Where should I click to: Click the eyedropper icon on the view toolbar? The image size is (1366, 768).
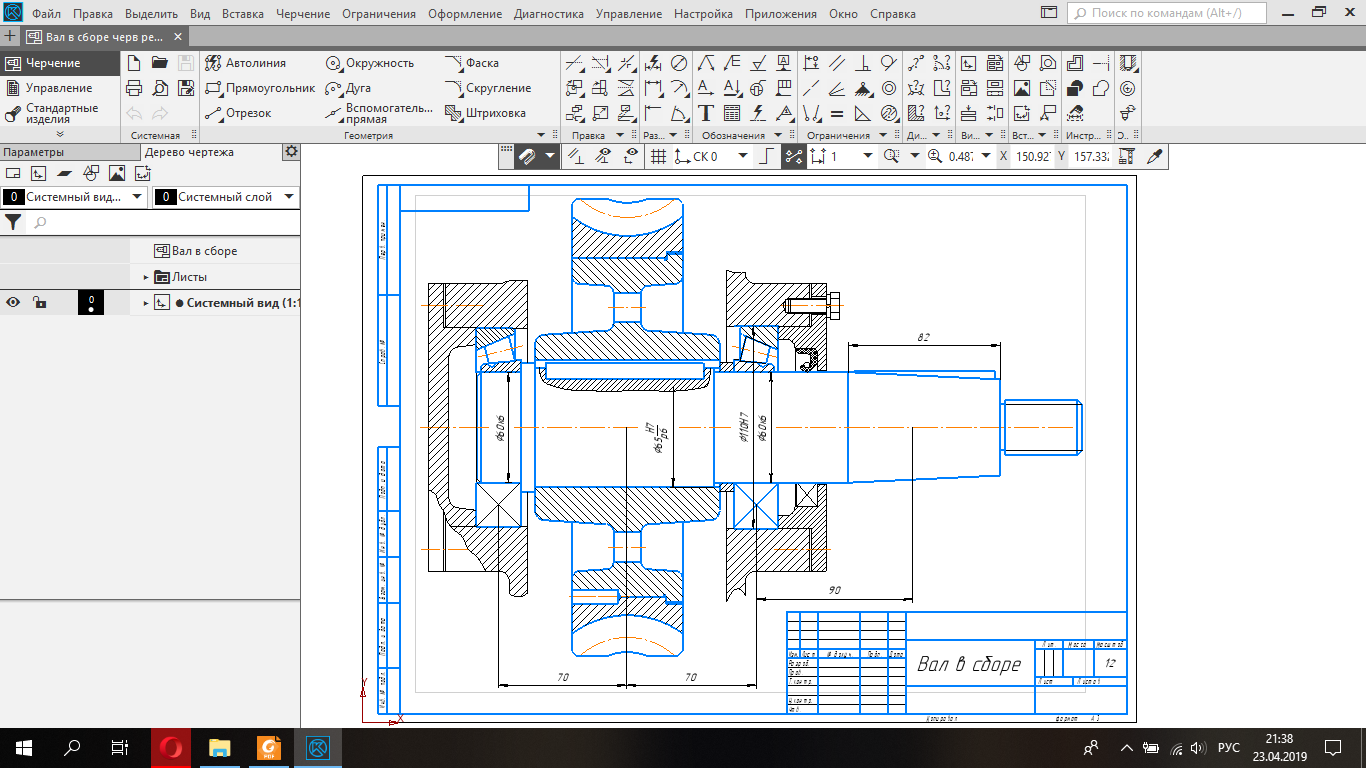(1155, 156)
